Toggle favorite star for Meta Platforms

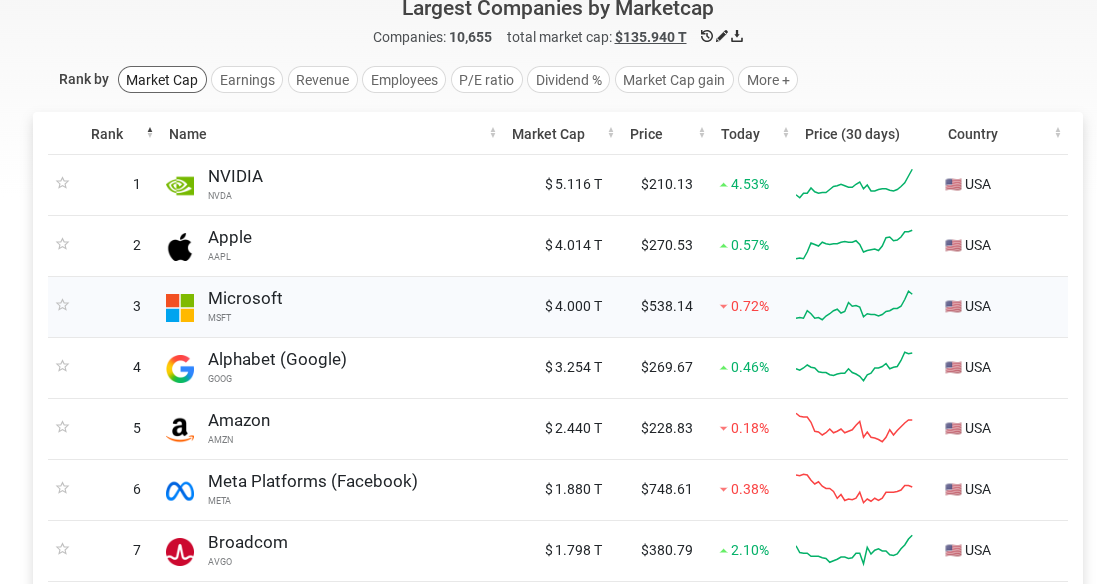point(63,488)
